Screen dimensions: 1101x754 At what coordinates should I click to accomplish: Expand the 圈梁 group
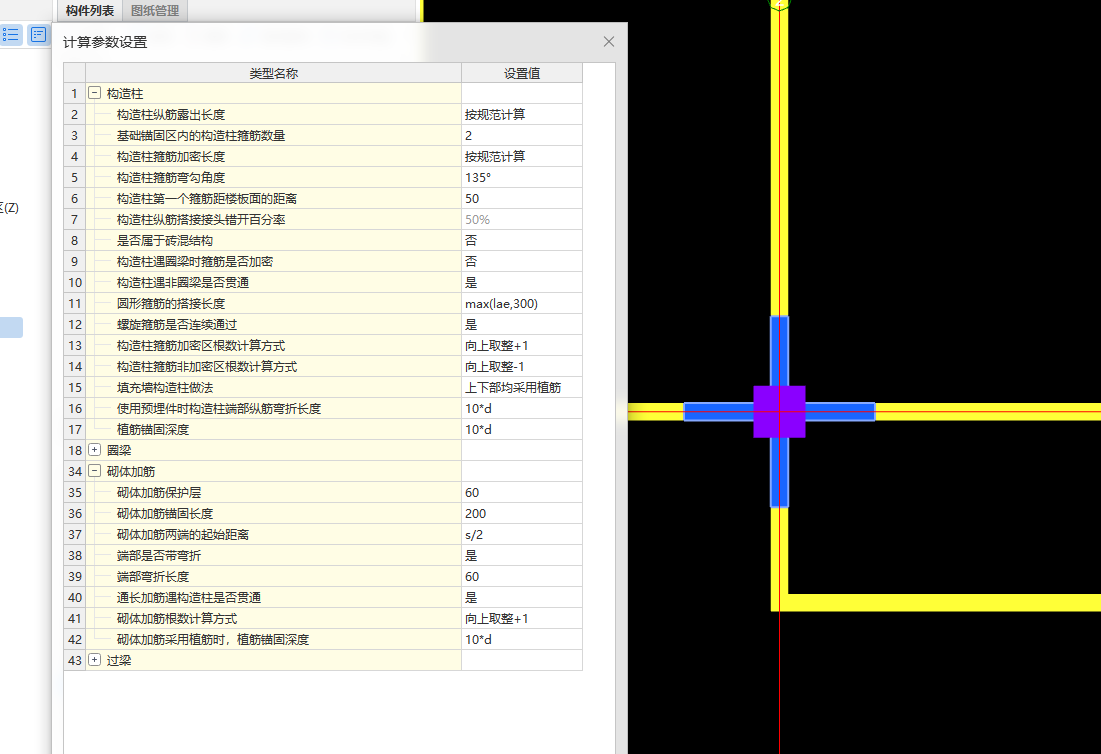pos(95,449)
